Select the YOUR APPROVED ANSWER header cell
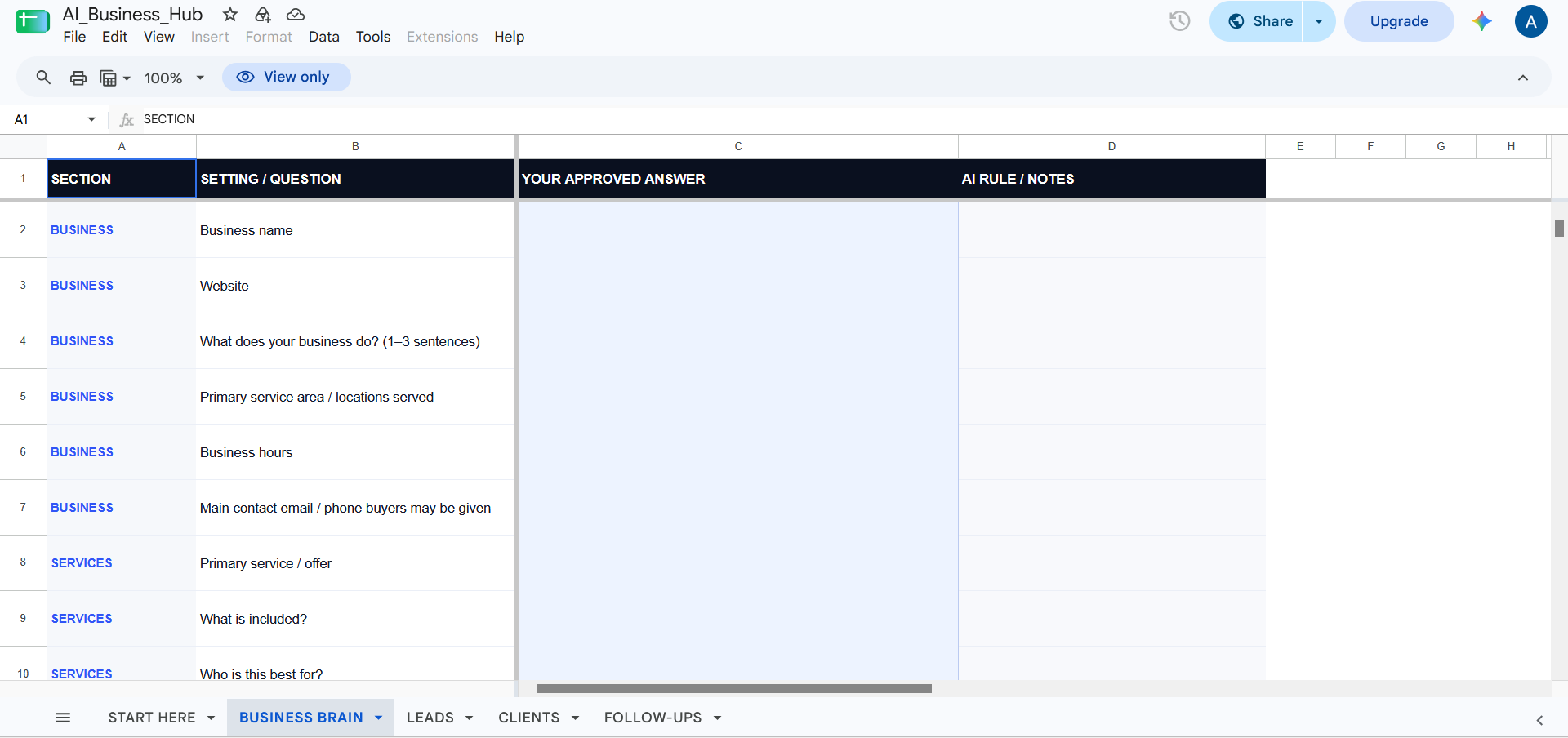1568x738 pixels. (x=738, y=179)
